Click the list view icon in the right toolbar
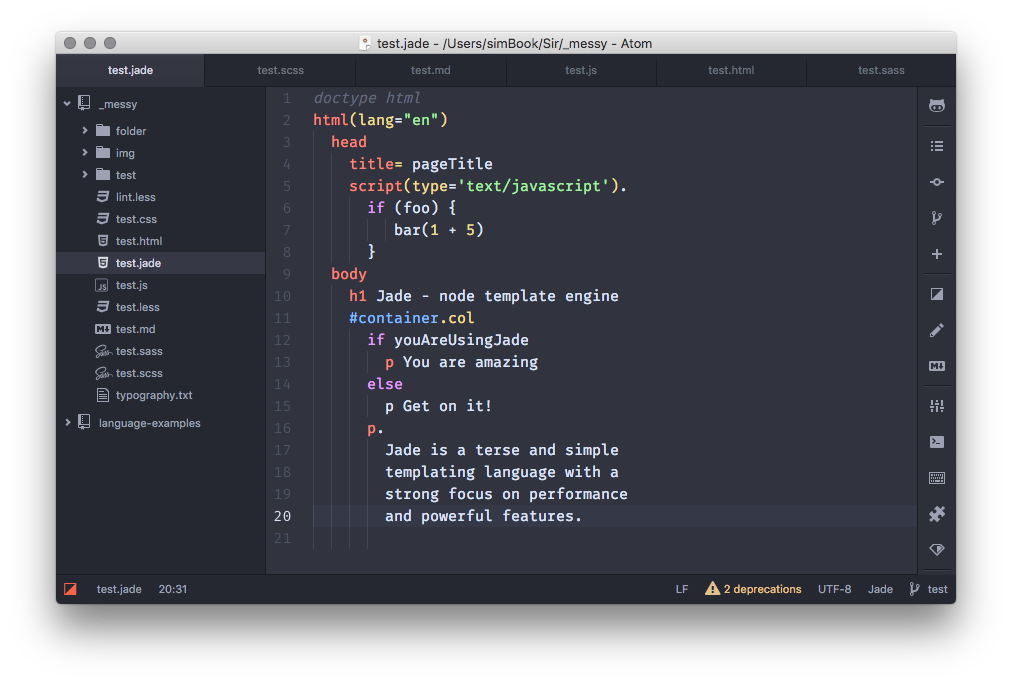Viewport: 1012px width, 684px height. click(x=936, y=146)
